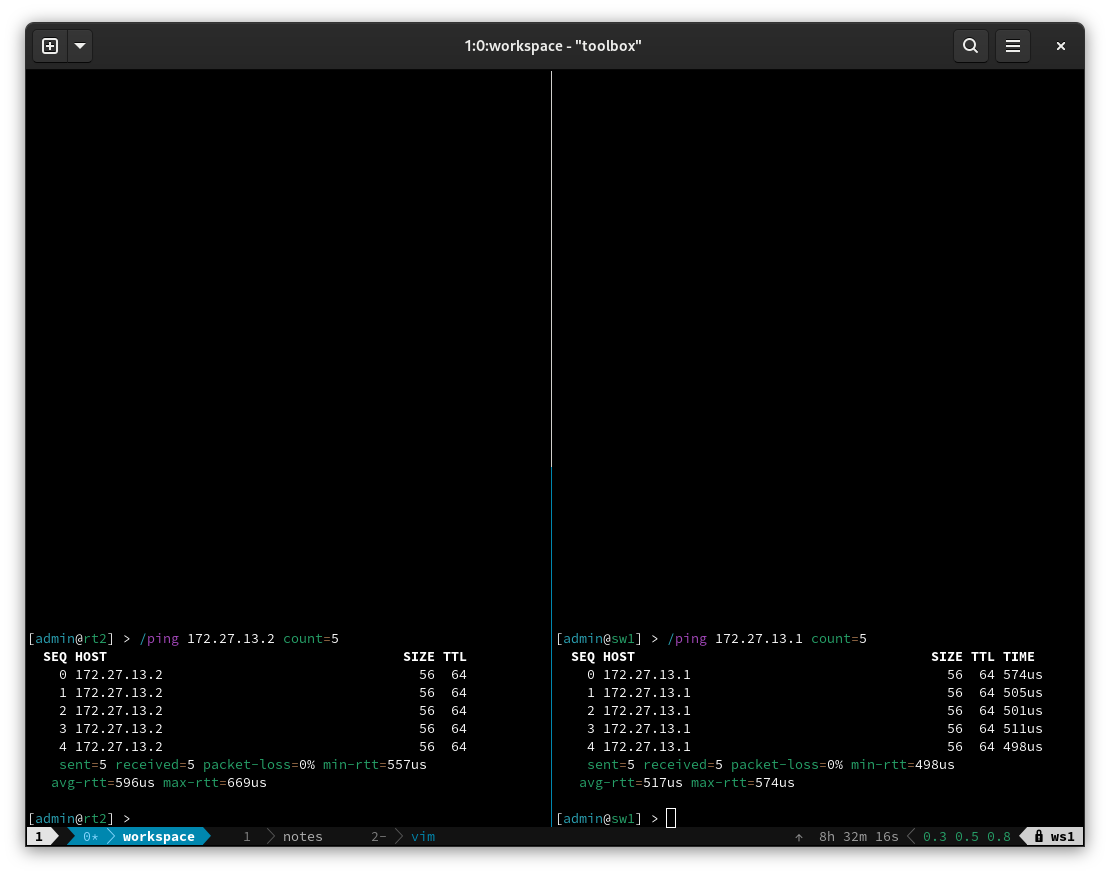Viewport: 1110px width, 875px height.
Task: Click the /ping command in the sw1 pane
Action: (x=688, y=638)
